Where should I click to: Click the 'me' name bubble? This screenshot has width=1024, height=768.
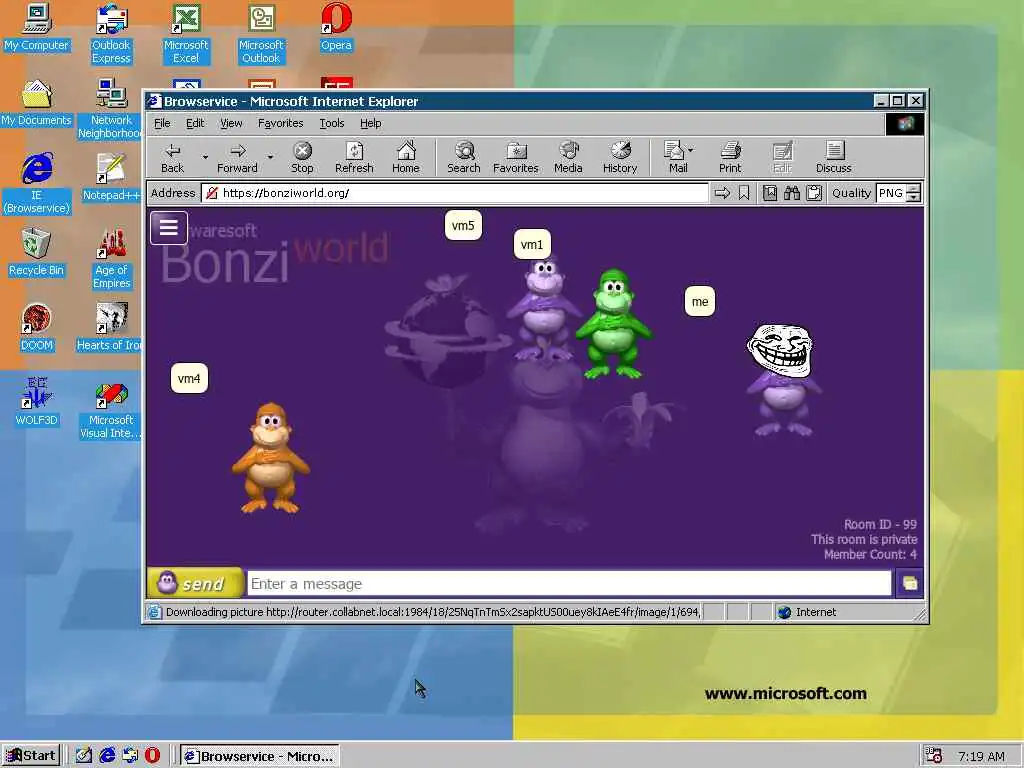click(699, 302)
